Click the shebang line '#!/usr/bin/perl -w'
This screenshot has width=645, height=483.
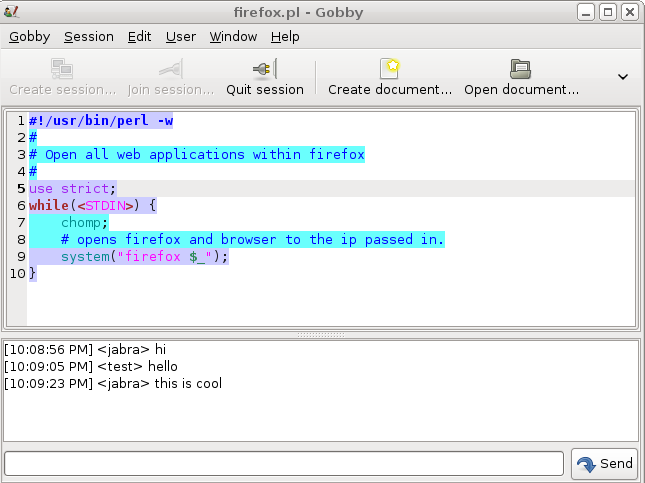coord(101,121)
